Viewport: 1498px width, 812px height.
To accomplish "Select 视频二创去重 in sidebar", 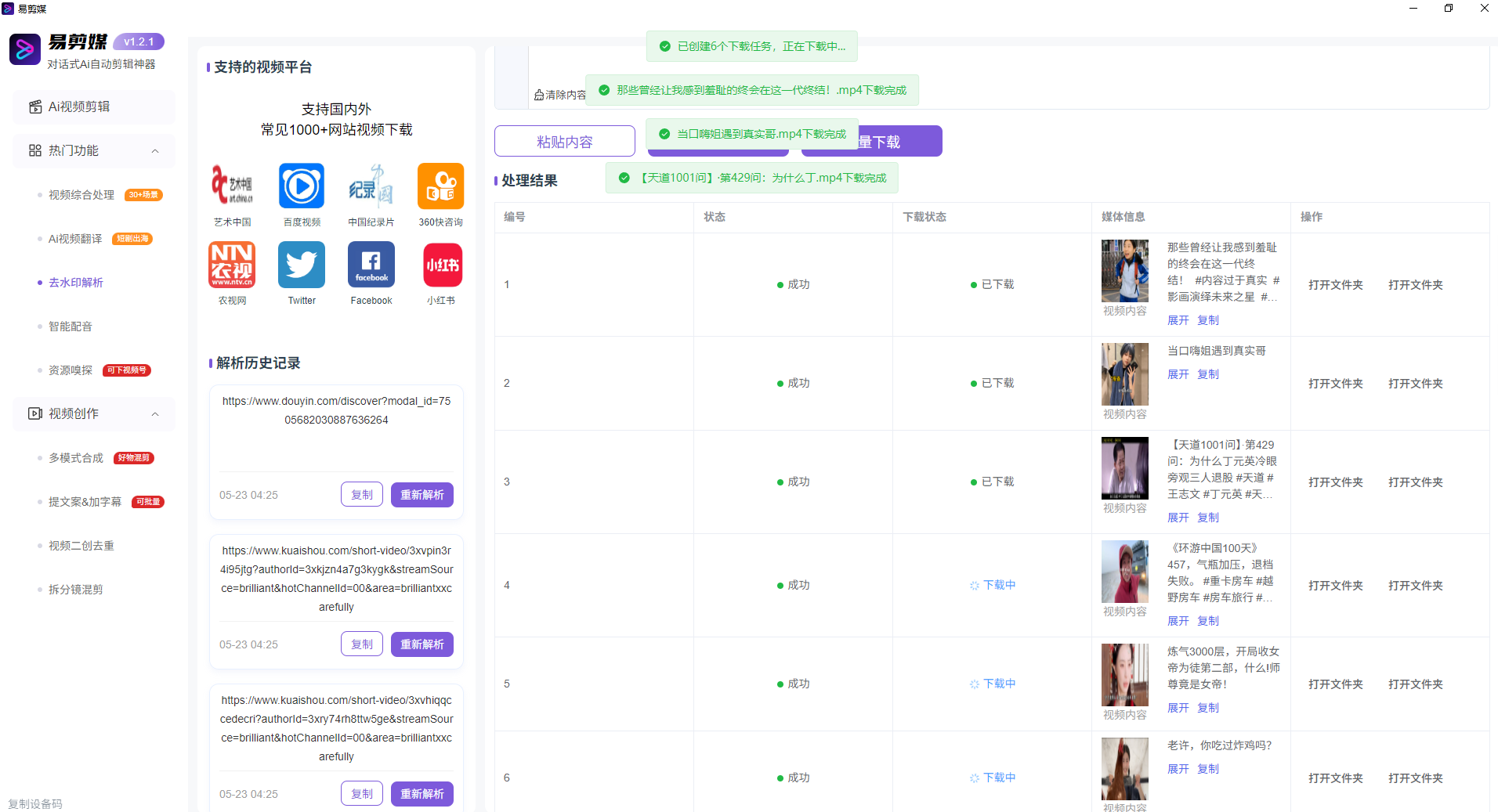I will (81, 546).
